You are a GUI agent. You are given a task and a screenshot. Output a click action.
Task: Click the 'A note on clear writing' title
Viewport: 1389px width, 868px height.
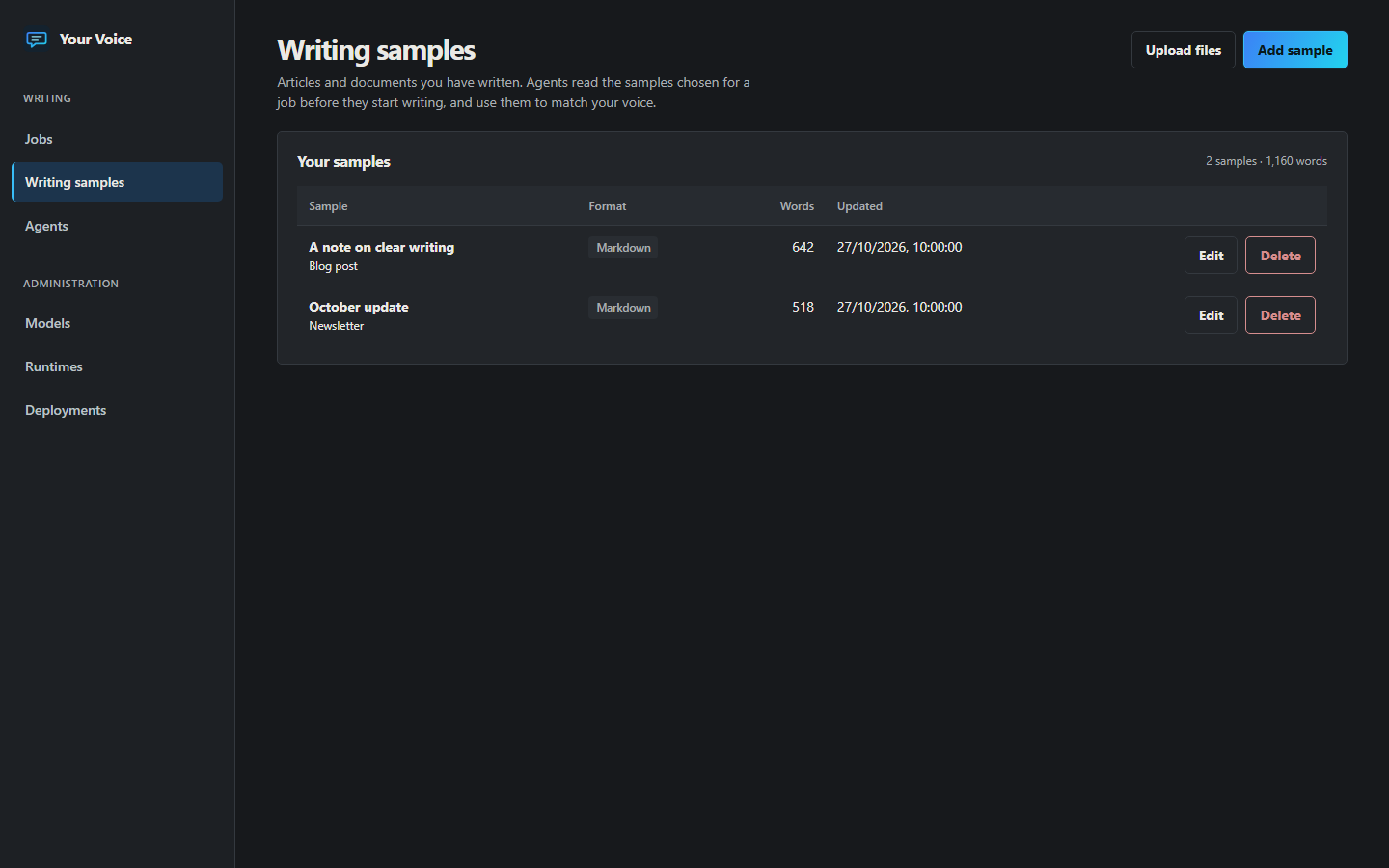coord(381,247)
